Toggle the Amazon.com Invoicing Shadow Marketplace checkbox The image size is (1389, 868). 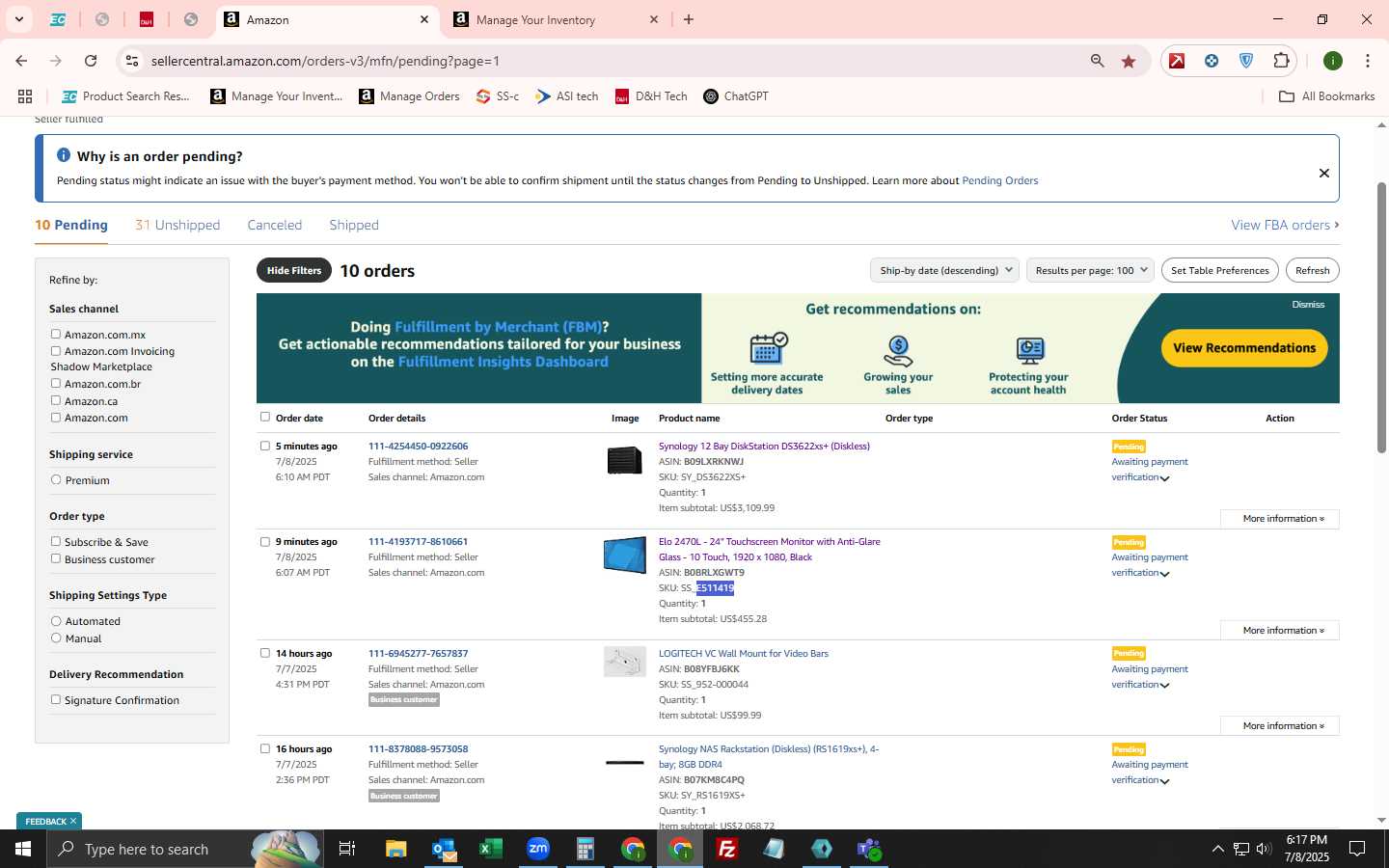point(56,351)
